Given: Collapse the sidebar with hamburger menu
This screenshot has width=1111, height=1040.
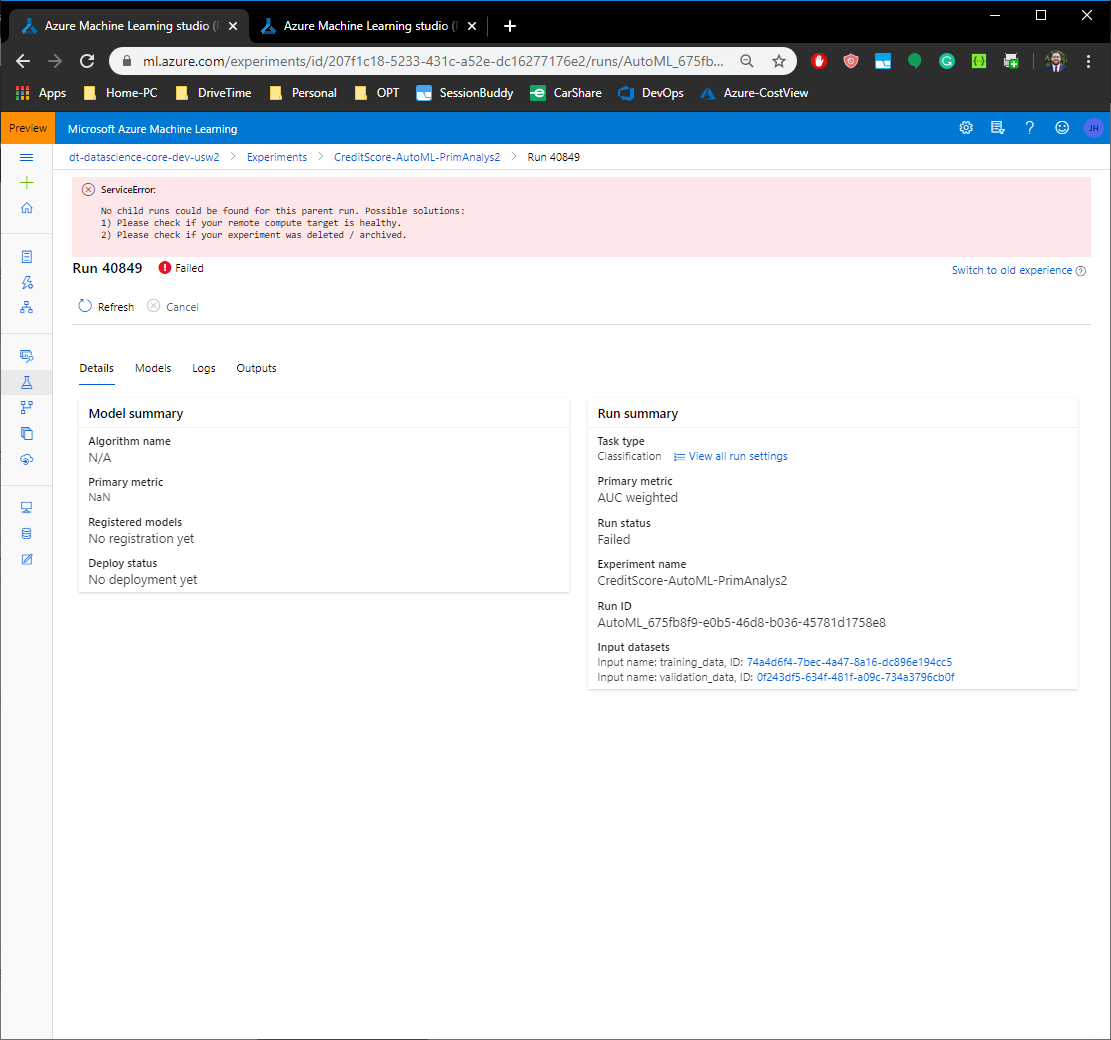Looking at the screenshot, I should click(27, 157).
